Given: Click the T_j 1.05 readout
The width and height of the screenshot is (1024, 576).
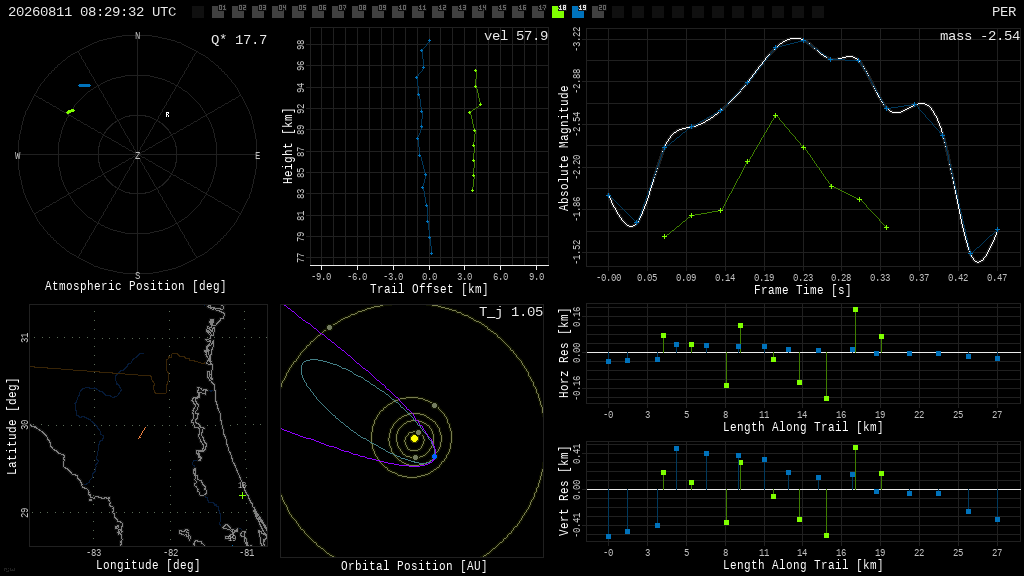Looking at the screenshot, I should click(x=511, y=312).
